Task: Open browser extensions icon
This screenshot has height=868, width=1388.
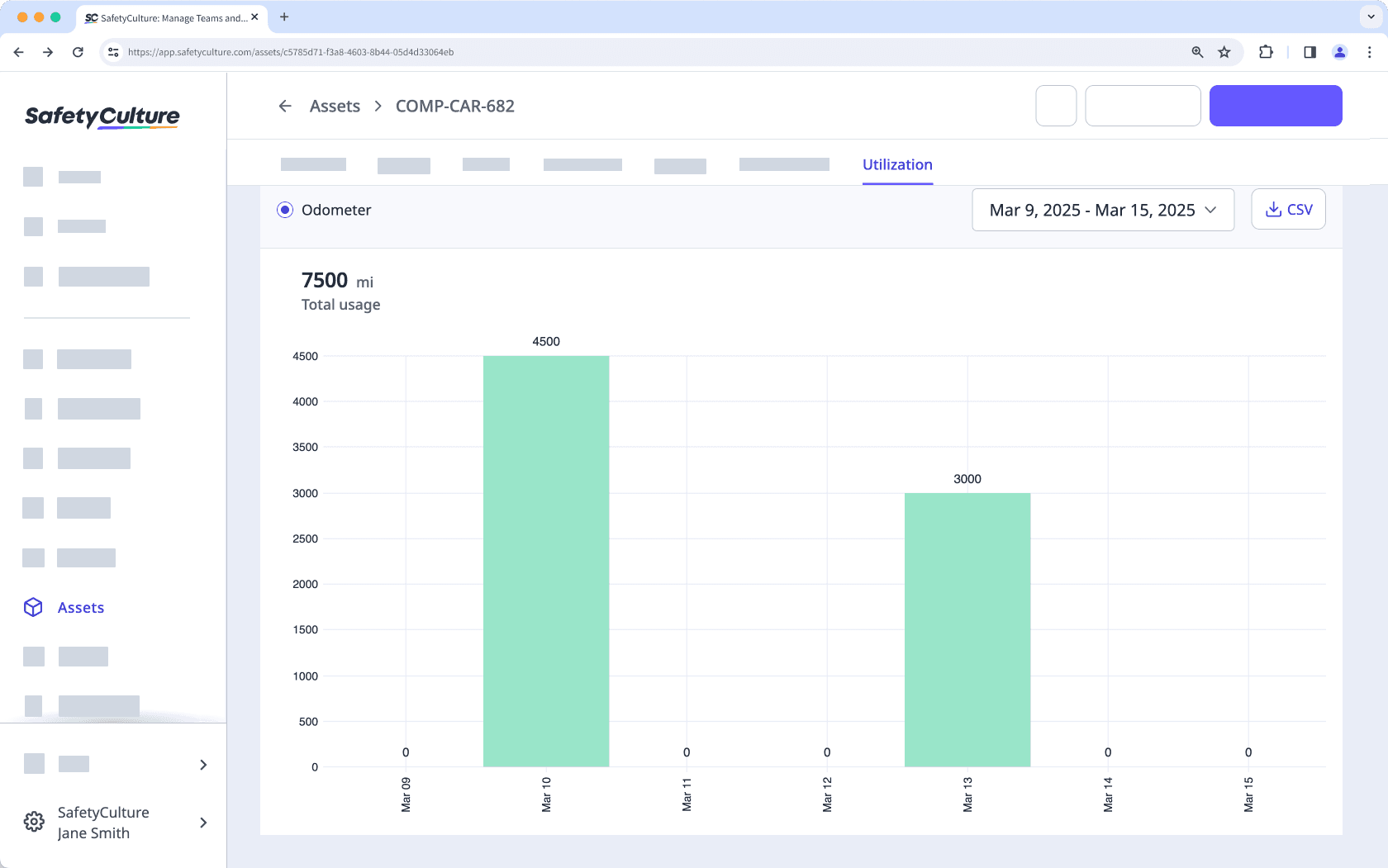Action: 1266,51
